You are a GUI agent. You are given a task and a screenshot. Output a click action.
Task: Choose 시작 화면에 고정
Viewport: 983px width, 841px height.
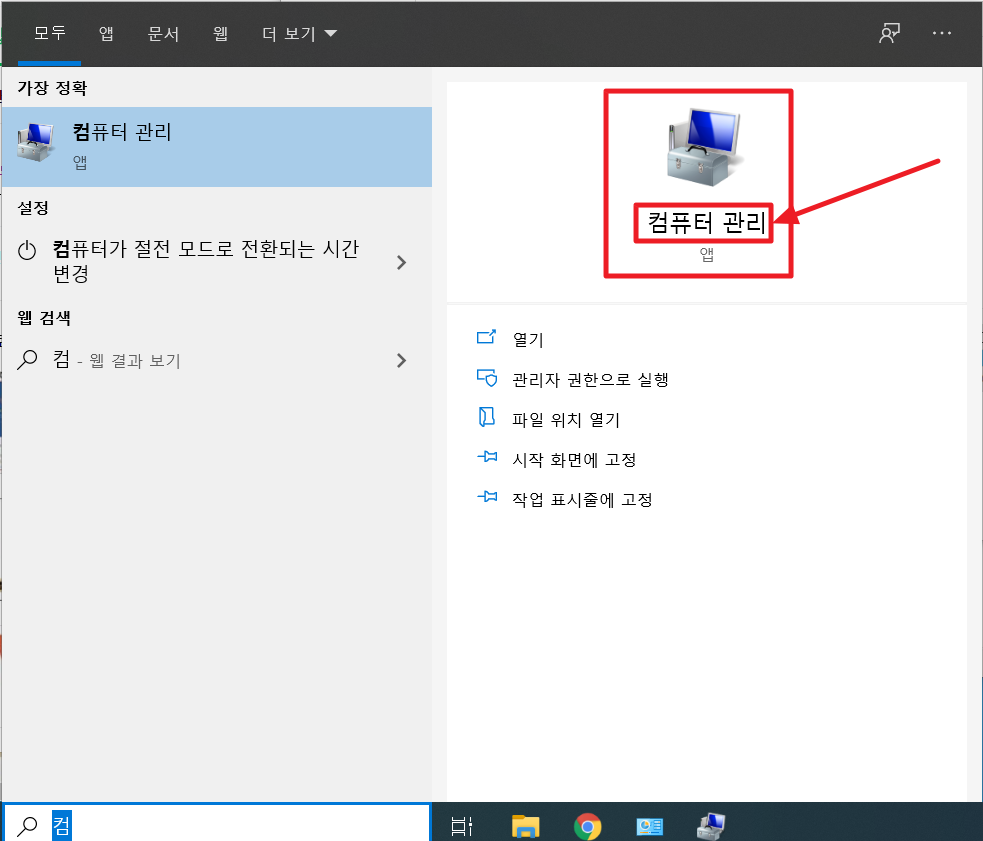[574, 460]
